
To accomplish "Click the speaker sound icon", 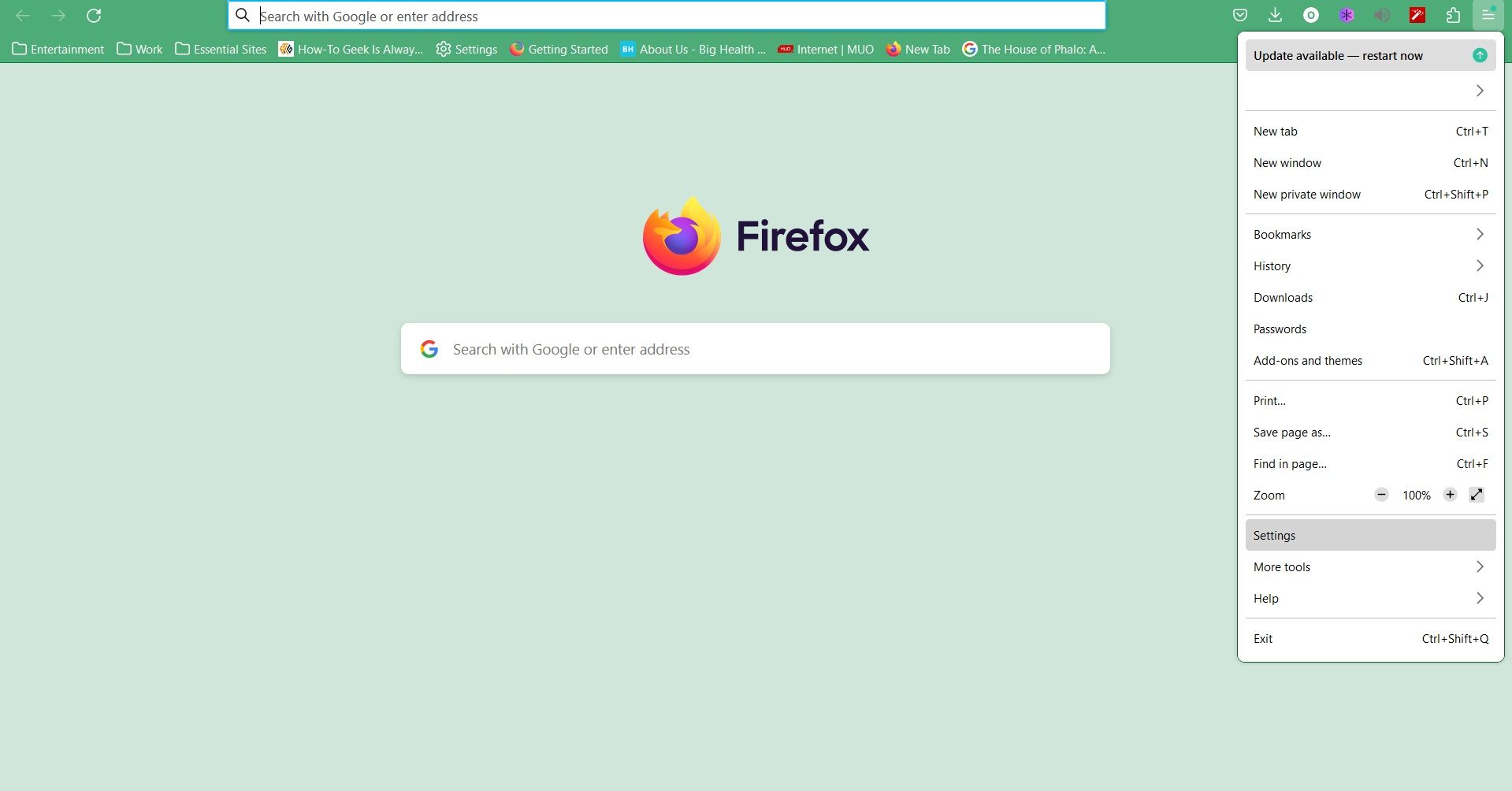I will (x=1383, y=15).
